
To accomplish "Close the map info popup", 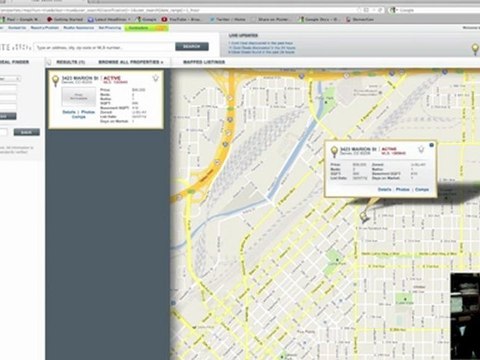I will 432,145.
